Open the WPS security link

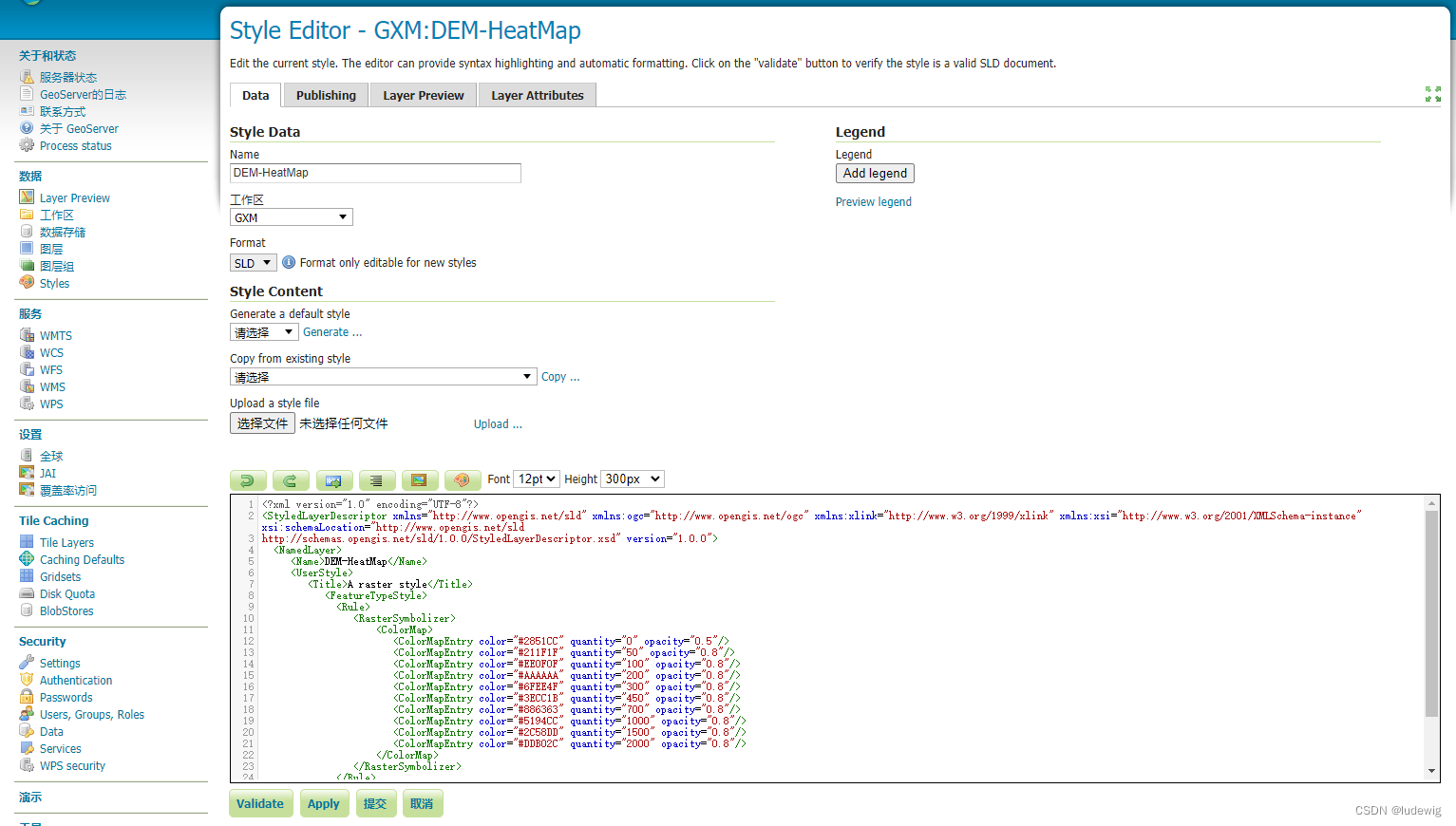click(72, 766)
